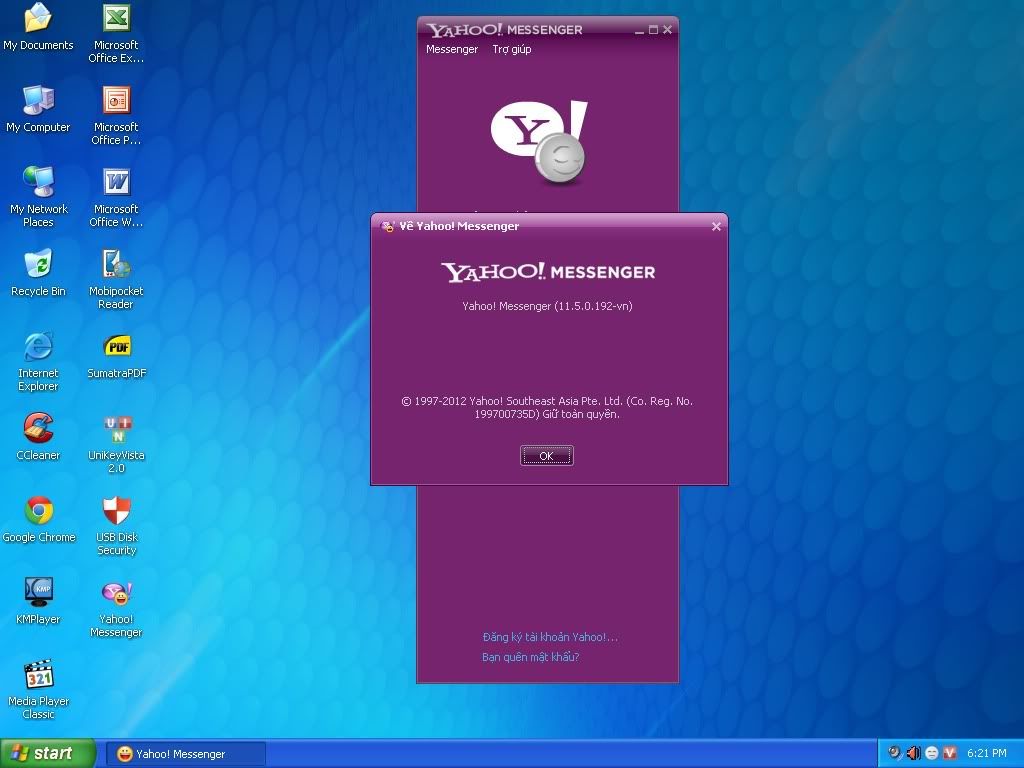The height and width of the screenshot is (768, 1024).
Task: Open the Messenger menu
Action: click(x=452, y=49)
